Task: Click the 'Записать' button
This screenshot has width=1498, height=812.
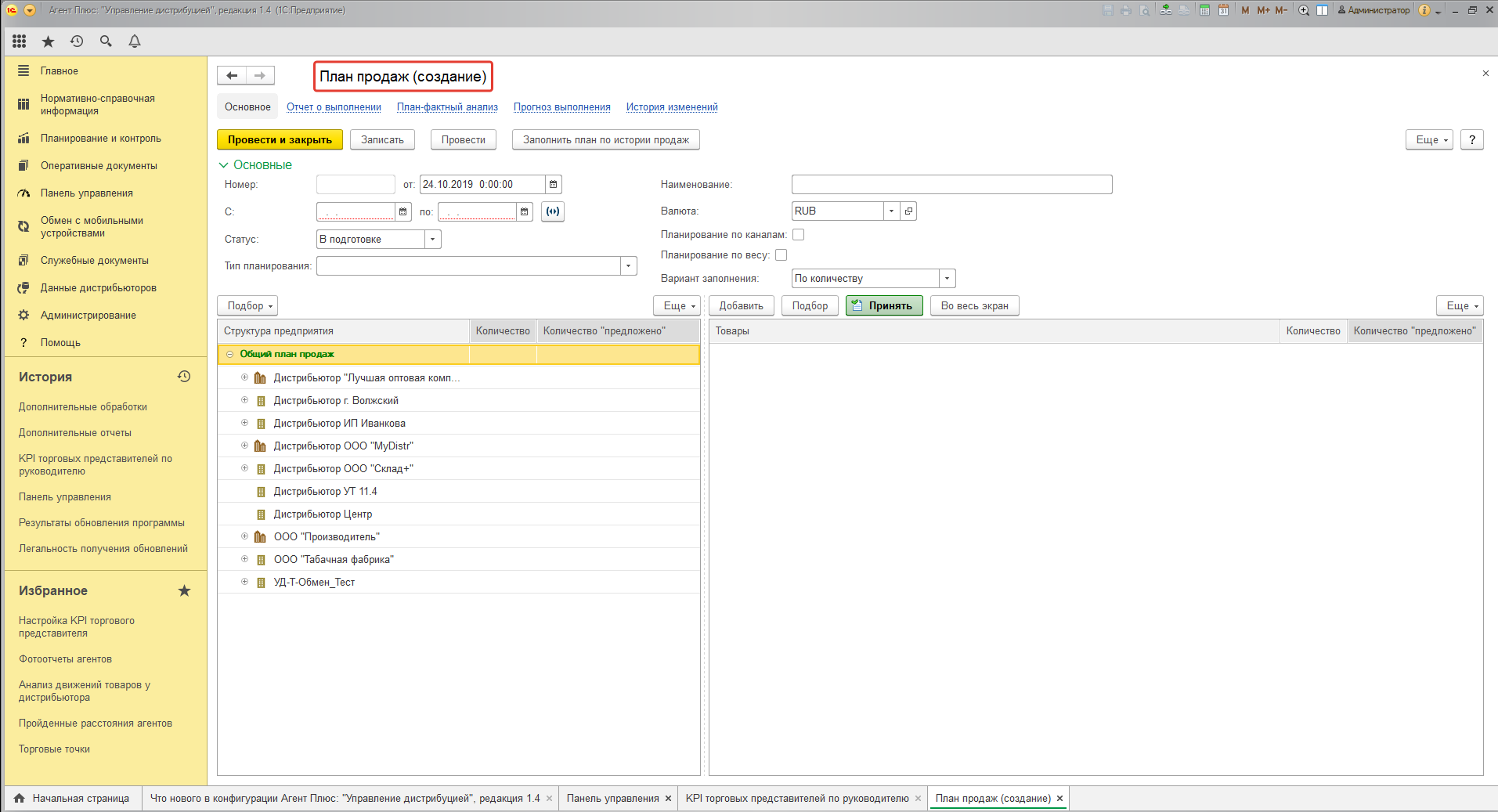Action: [382, 139]
